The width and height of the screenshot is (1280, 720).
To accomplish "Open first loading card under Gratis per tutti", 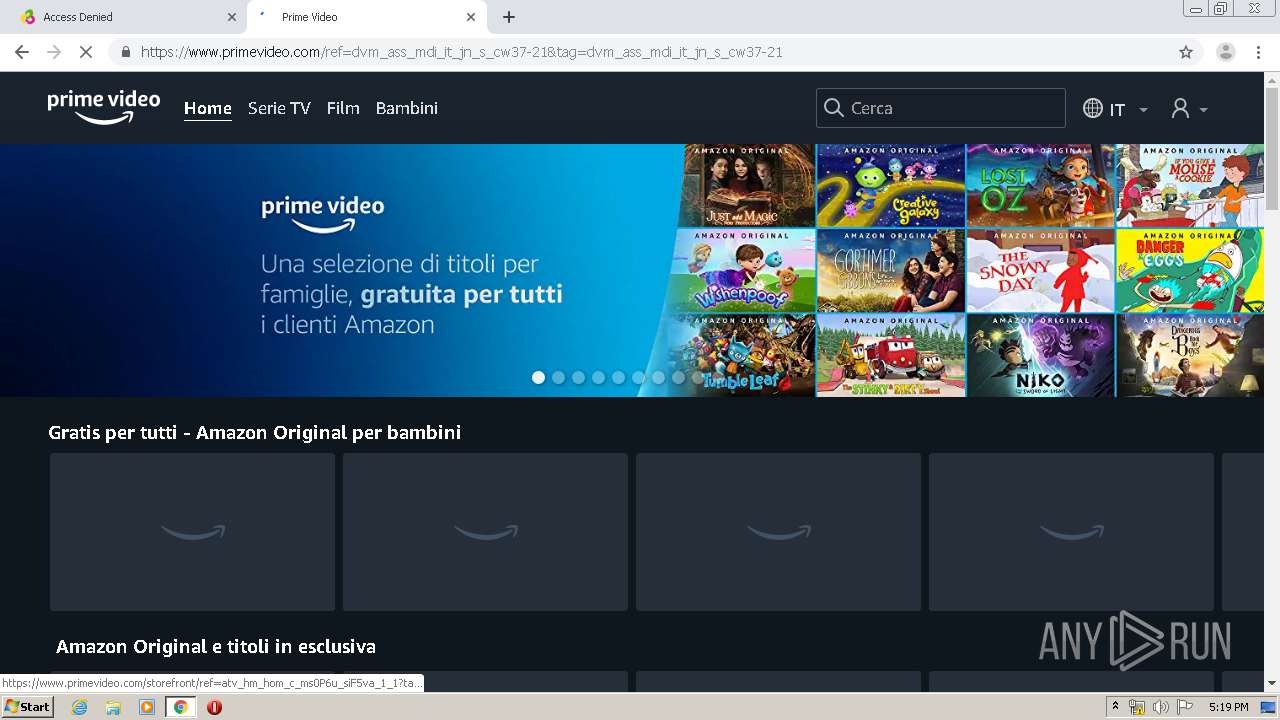I will [192, 532].
